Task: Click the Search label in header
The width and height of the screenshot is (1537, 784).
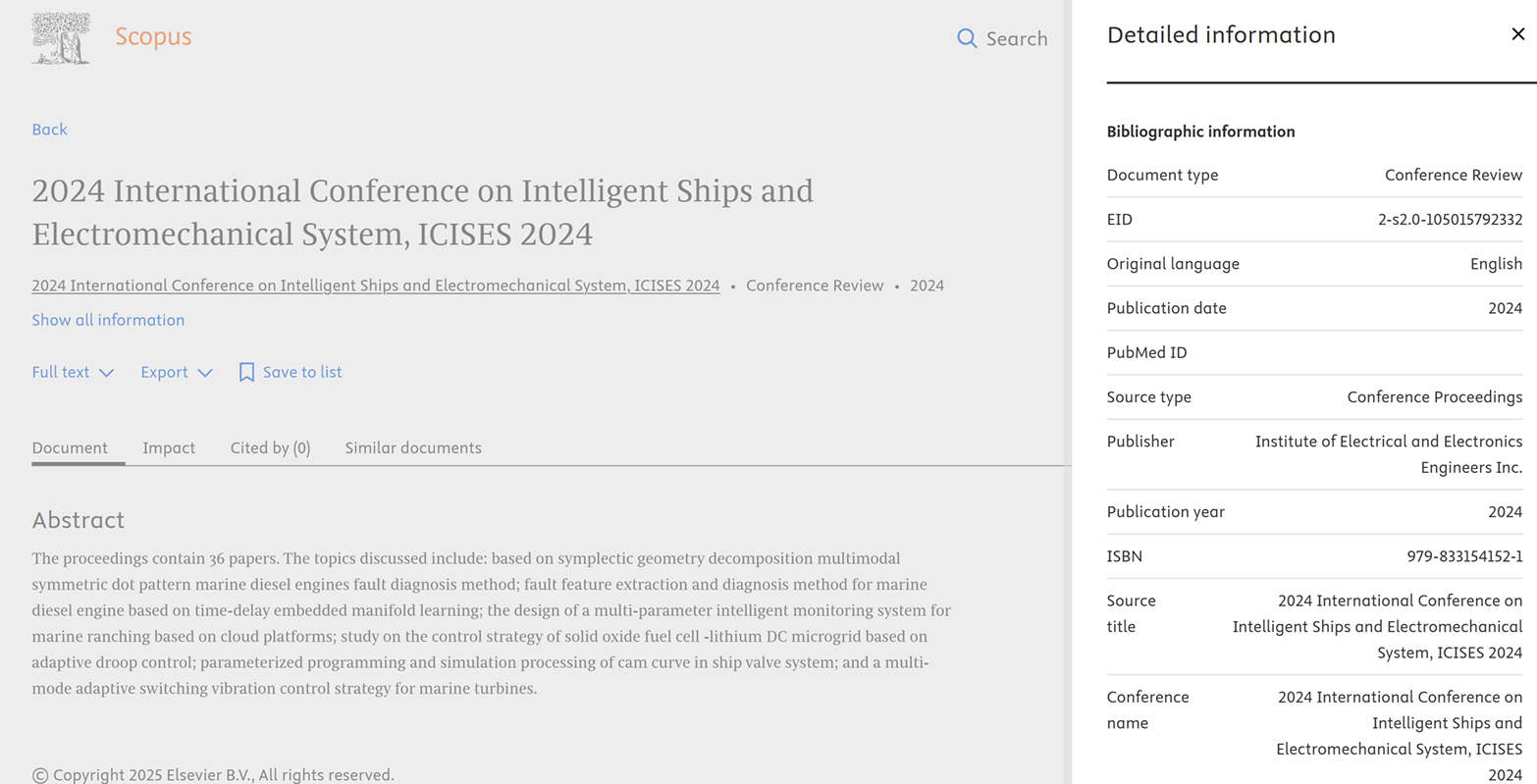Action: pyautogui.click(x=1017, y=39)
